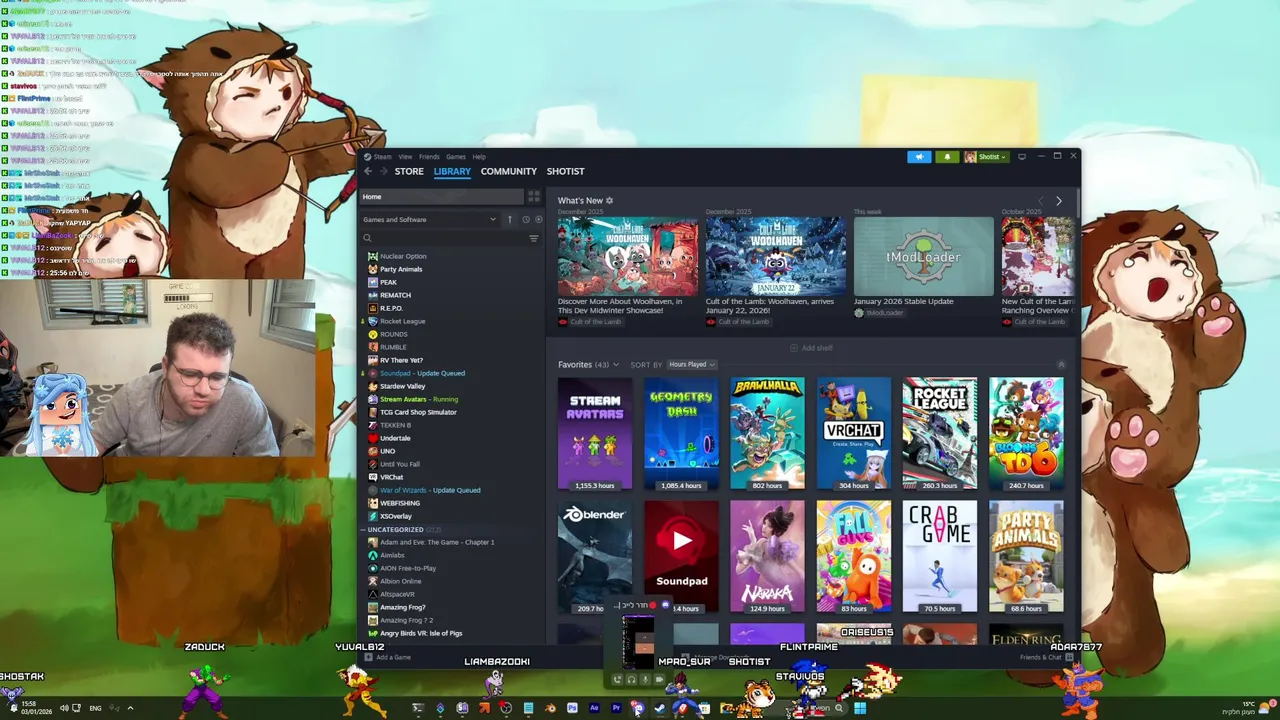Screen dimensions: 1280x720
Task: Select the Soundpad favorite tile
Action: [x=681, y=556]
